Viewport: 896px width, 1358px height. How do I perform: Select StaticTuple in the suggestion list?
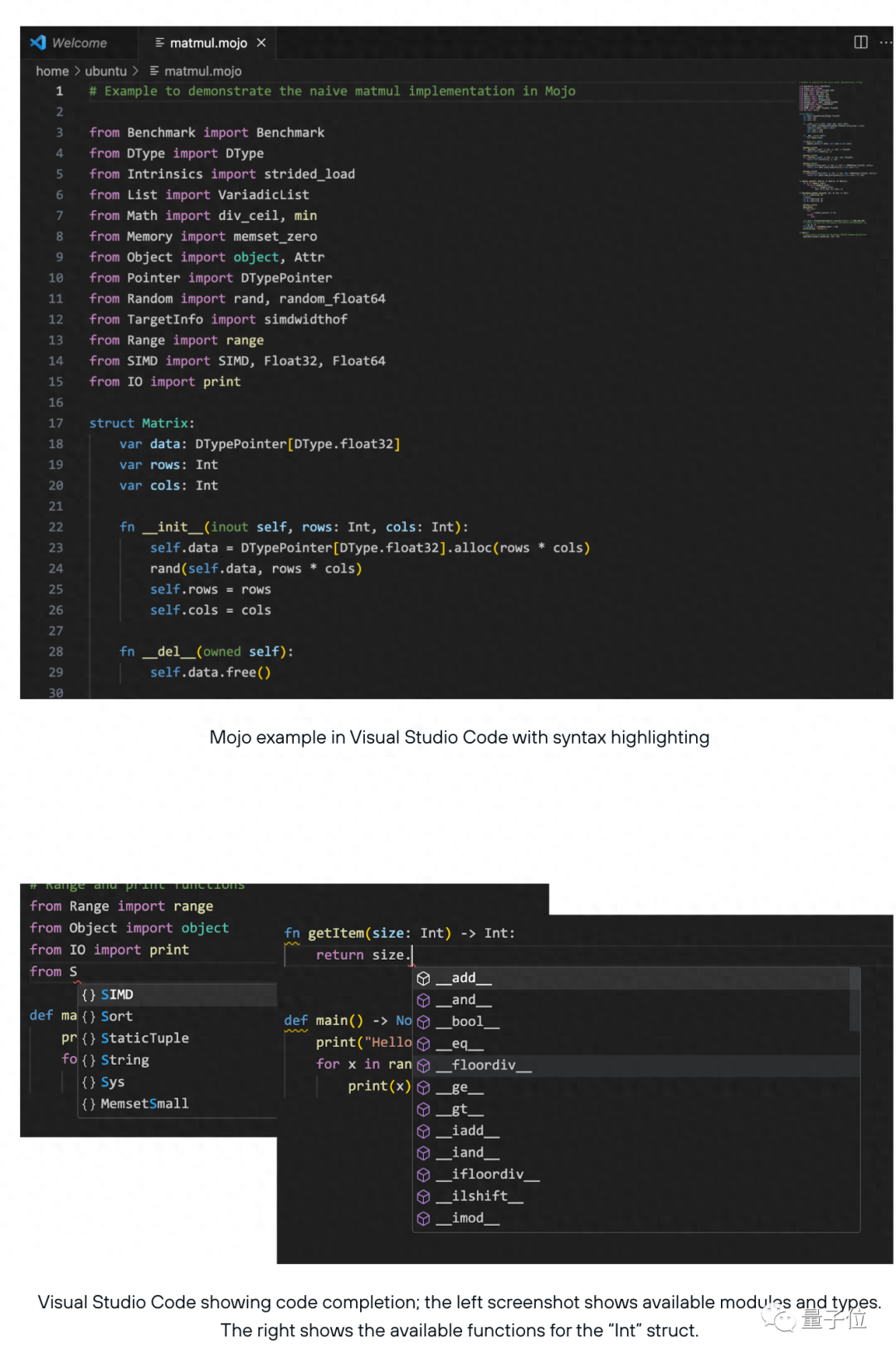click(144, 1038)
